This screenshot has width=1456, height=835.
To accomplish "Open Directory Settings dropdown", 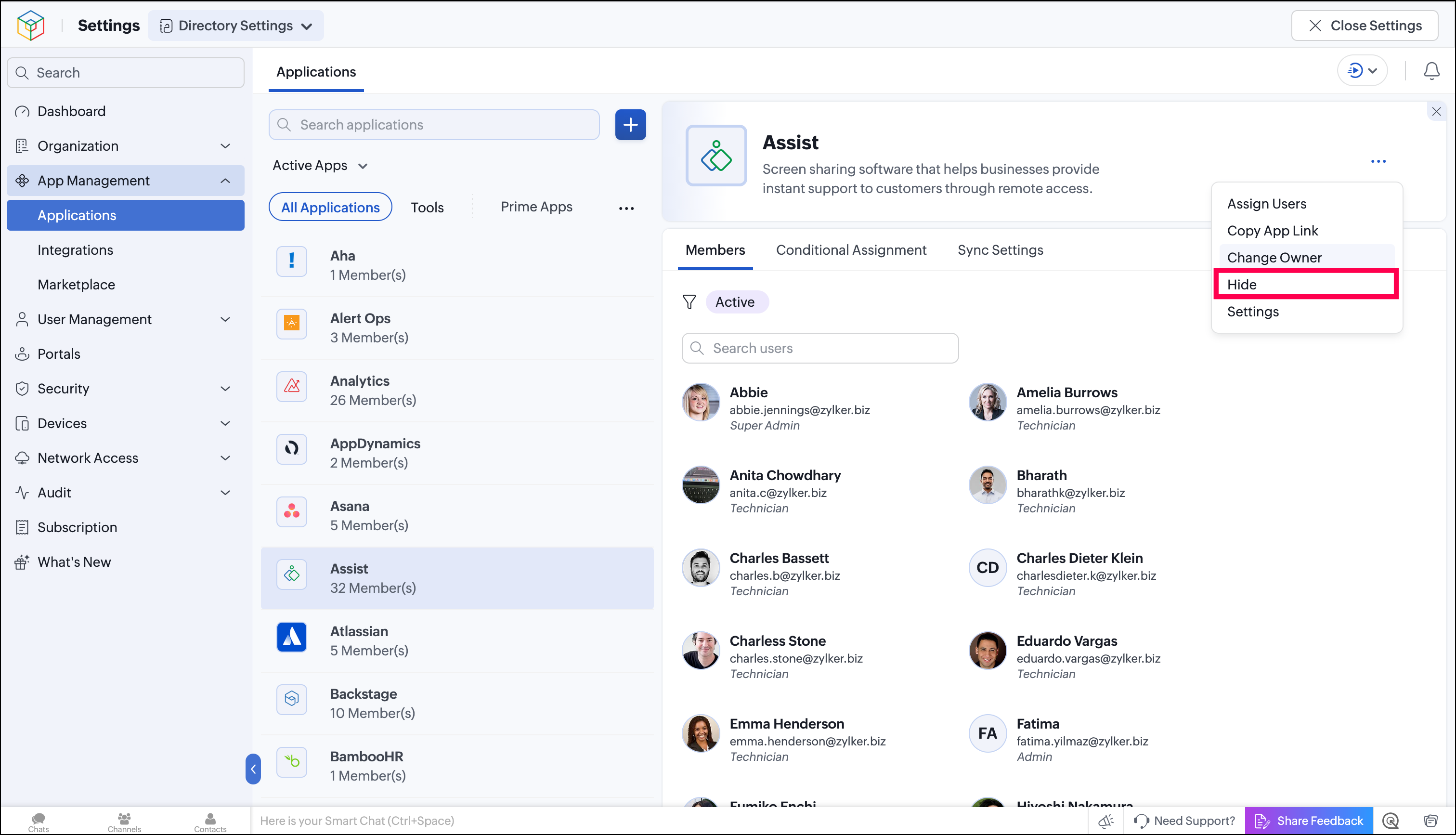I will 235,26.
